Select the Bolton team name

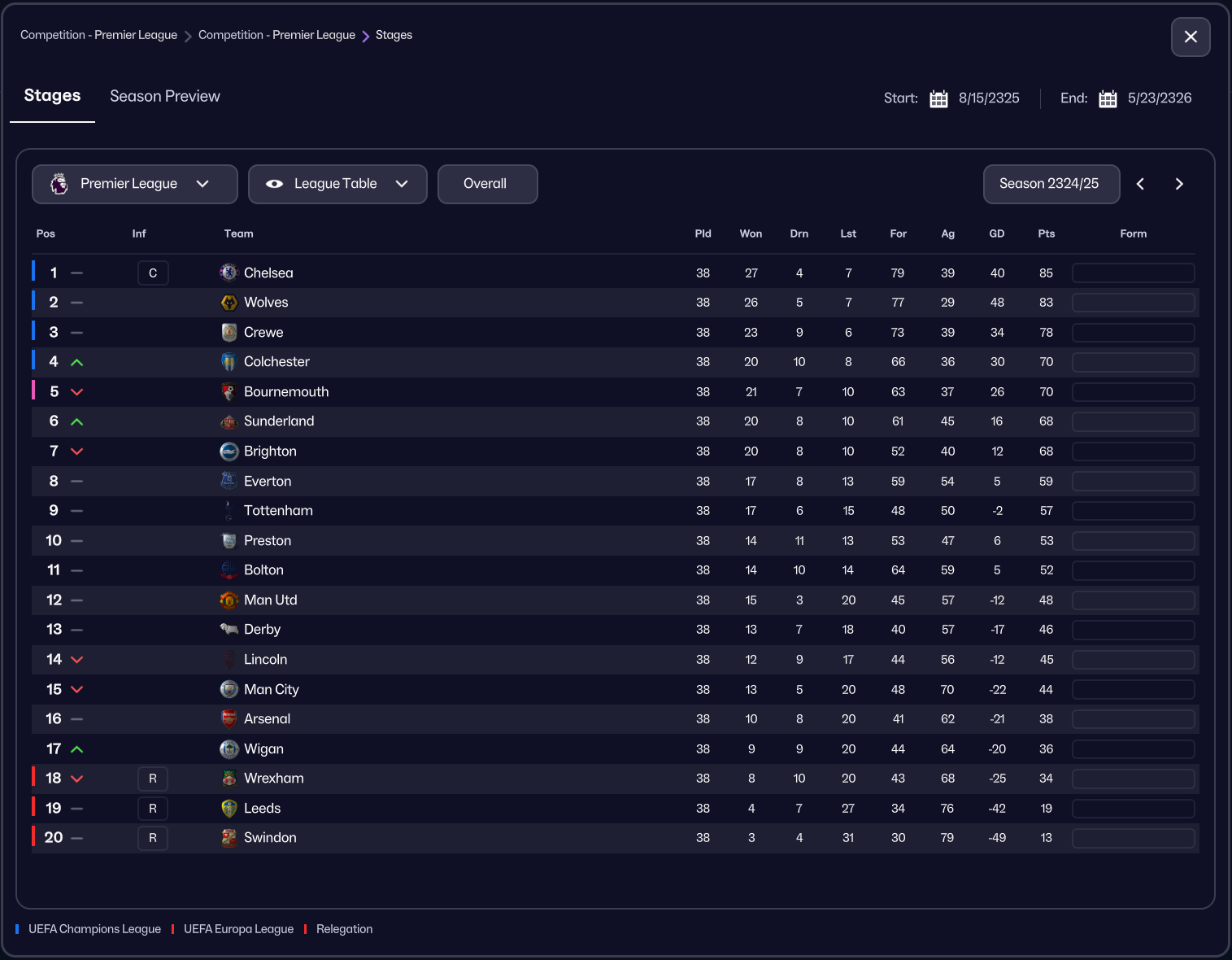pos(263,570)
